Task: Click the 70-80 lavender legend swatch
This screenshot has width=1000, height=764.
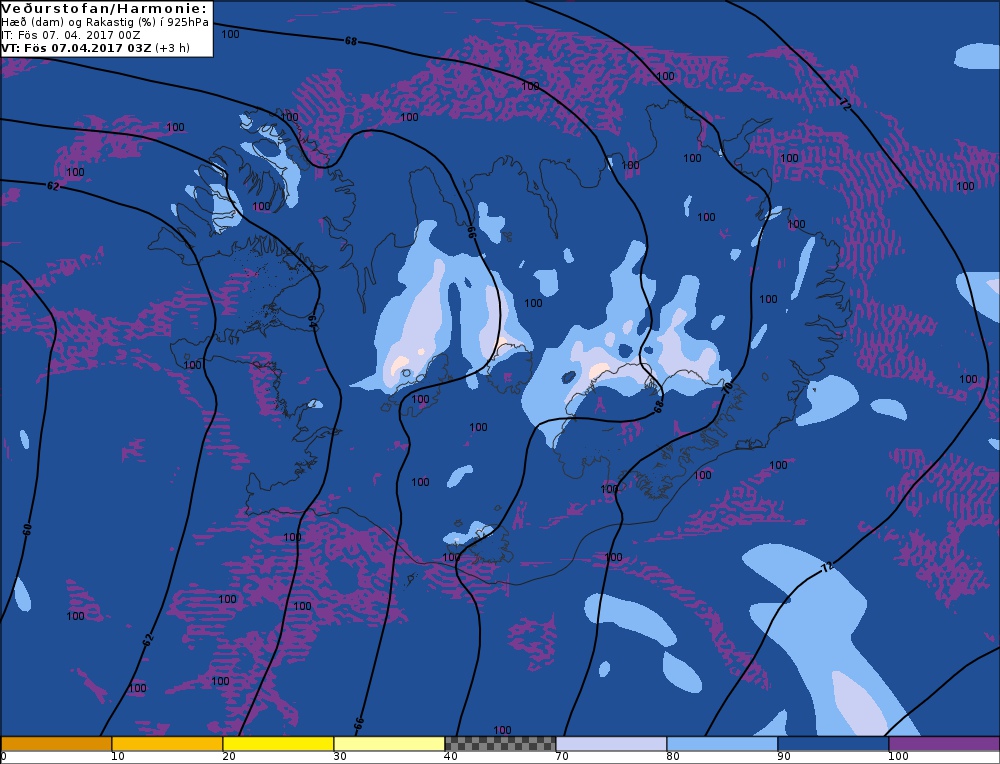Action: (611, 744)
